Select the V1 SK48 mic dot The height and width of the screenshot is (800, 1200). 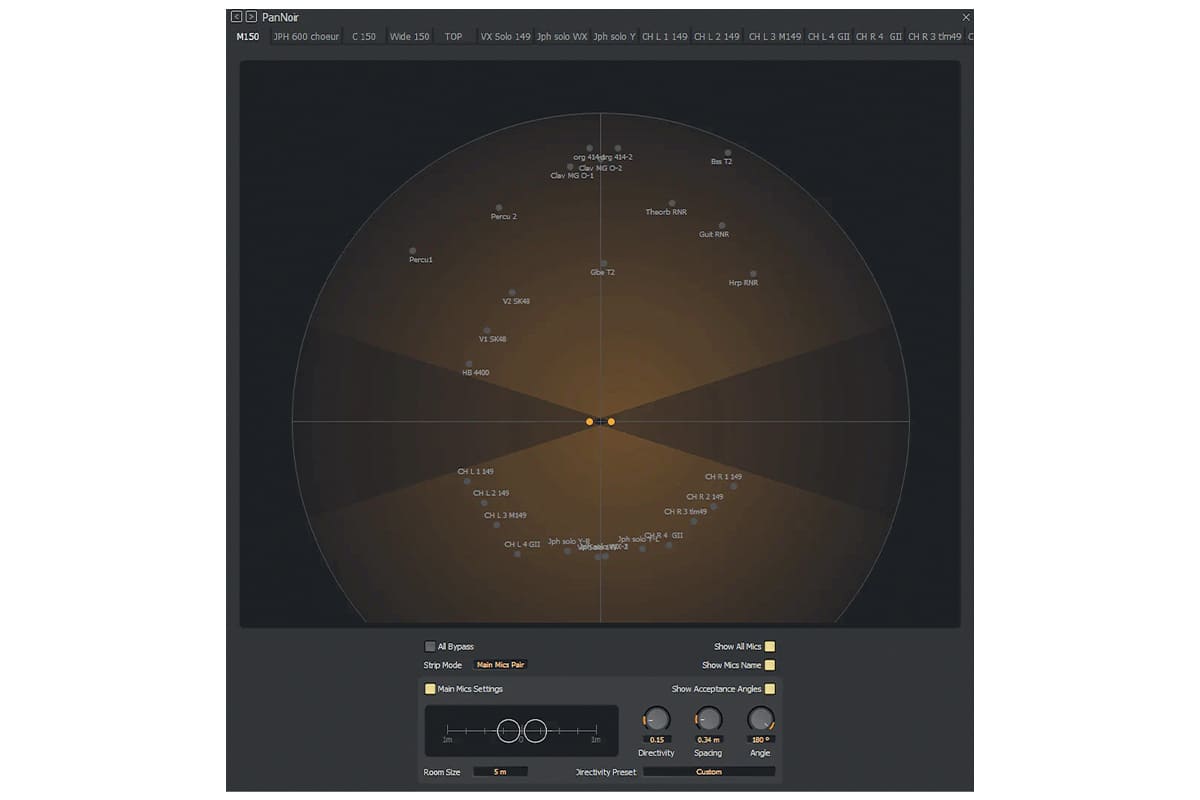coord(487,331)
